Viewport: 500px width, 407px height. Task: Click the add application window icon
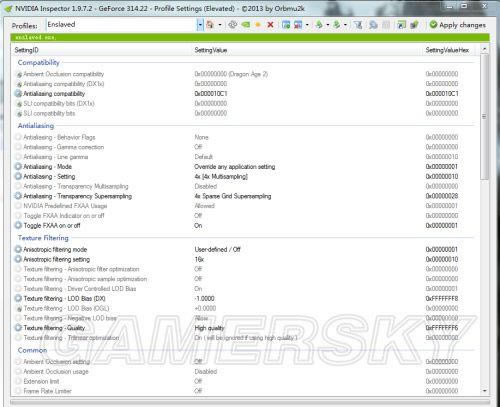click(x=286, y=25)
